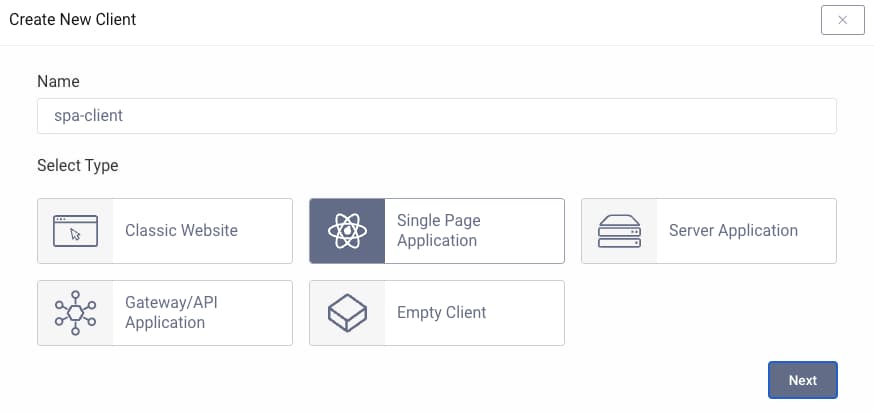The image size is (874, 412).
Task: Click the Select Type heading
Action: click(78, 166)
